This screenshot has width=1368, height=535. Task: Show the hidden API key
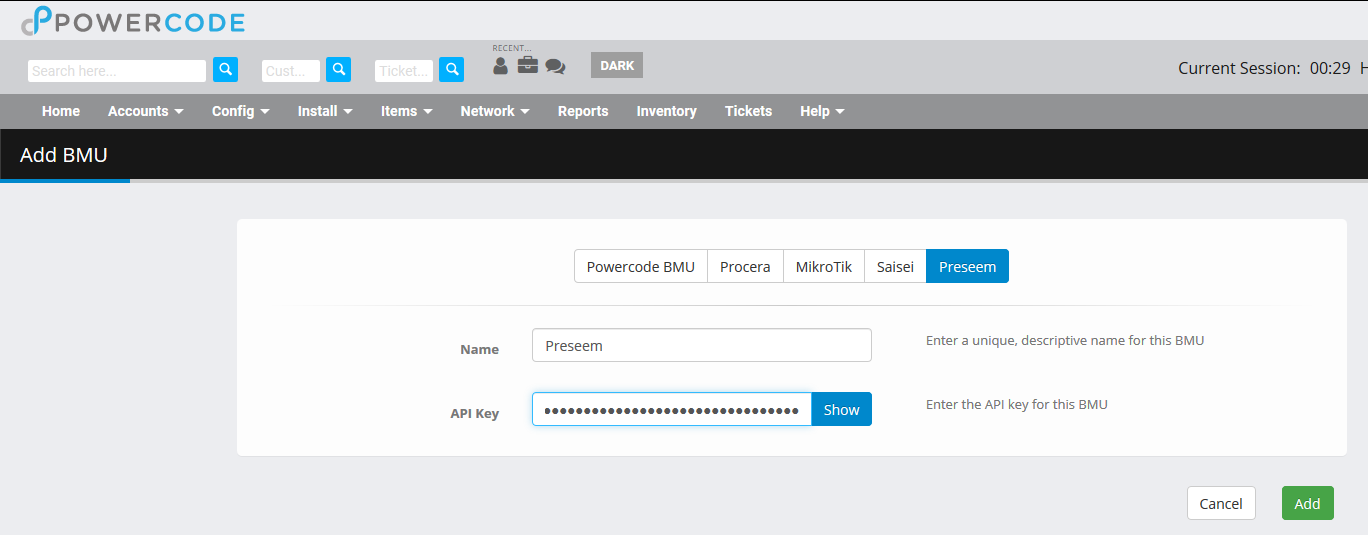841,409
